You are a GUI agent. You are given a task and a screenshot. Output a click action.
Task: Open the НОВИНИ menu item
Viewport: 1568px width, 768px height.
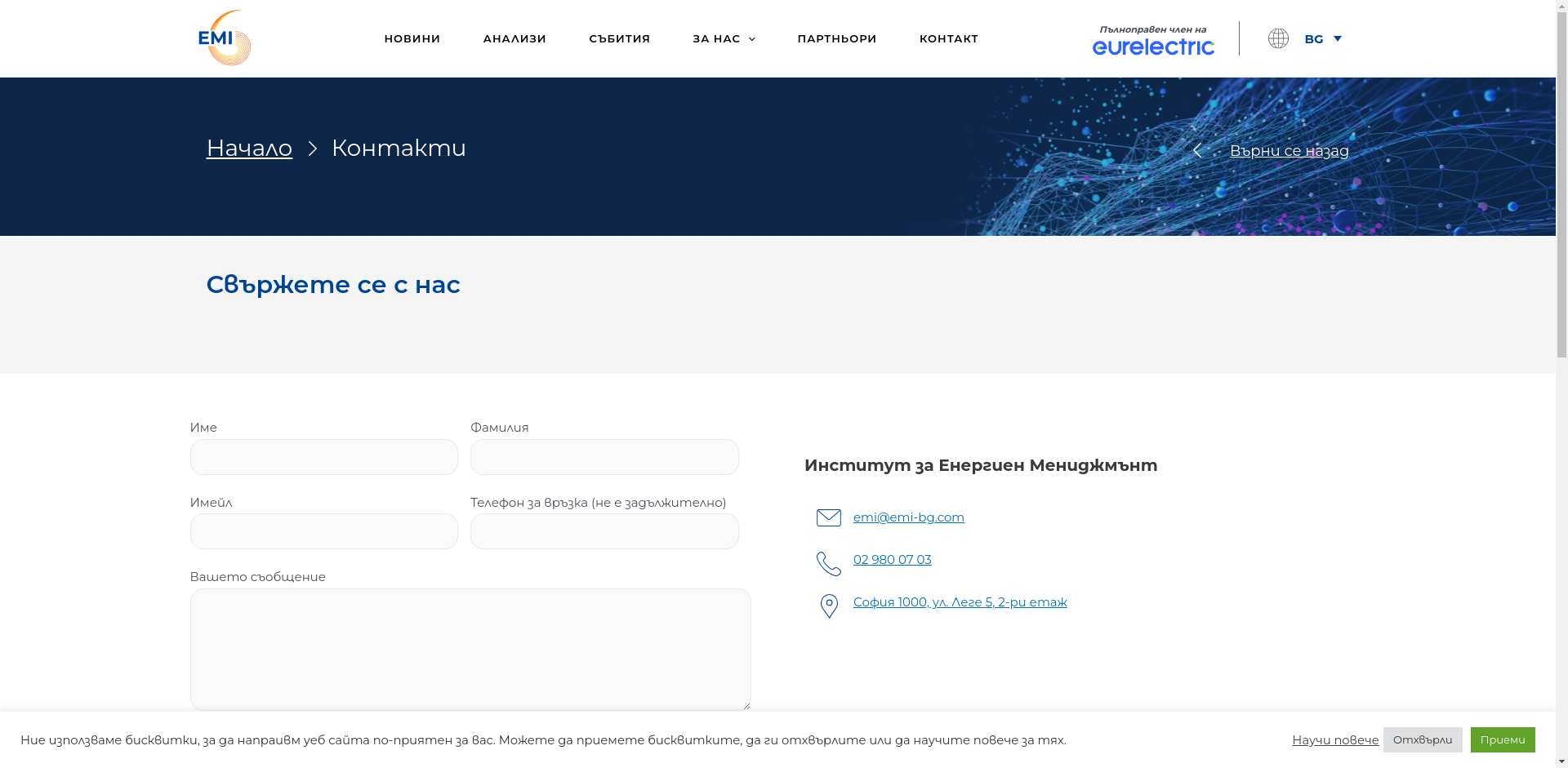pyautogui.click(x=412, y=38)
